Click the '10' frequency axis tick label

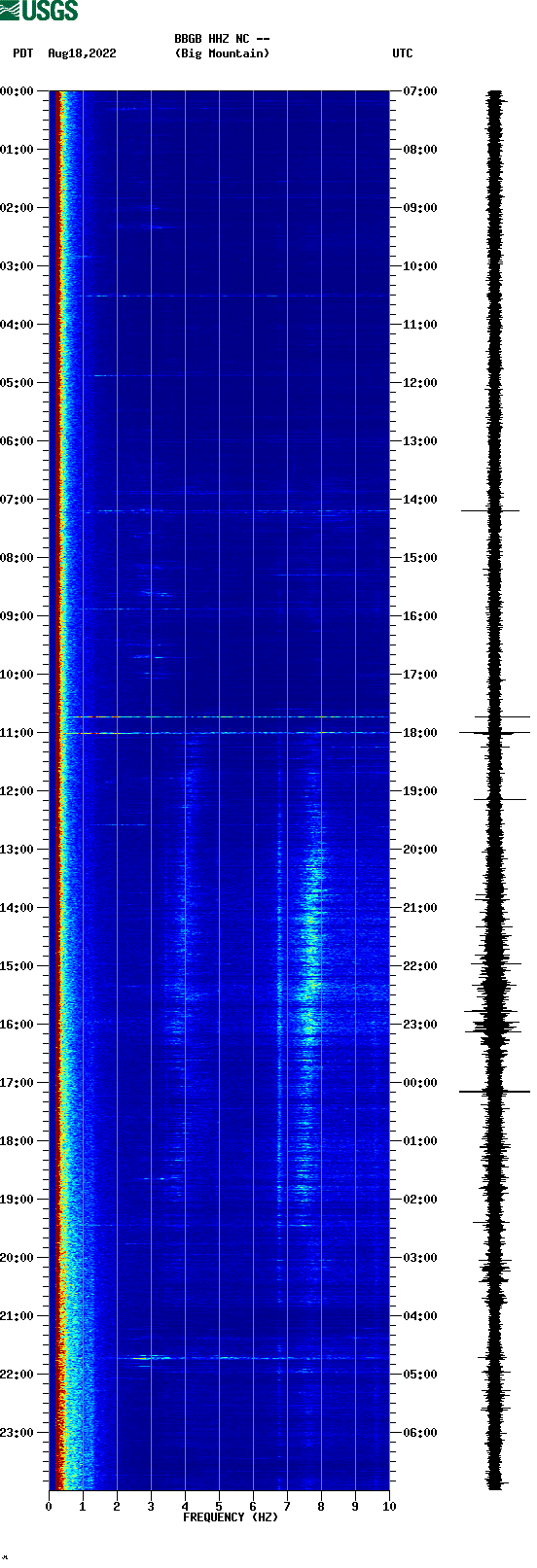389,1507
